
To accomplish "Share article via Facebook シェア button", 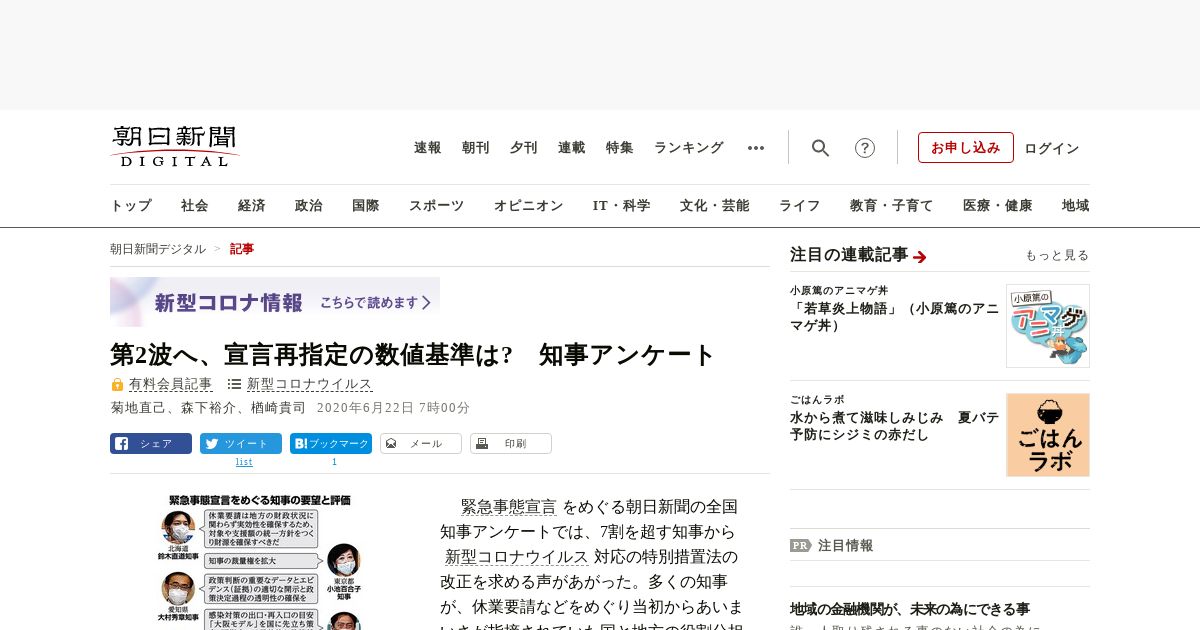I will [x=151, y=443].
